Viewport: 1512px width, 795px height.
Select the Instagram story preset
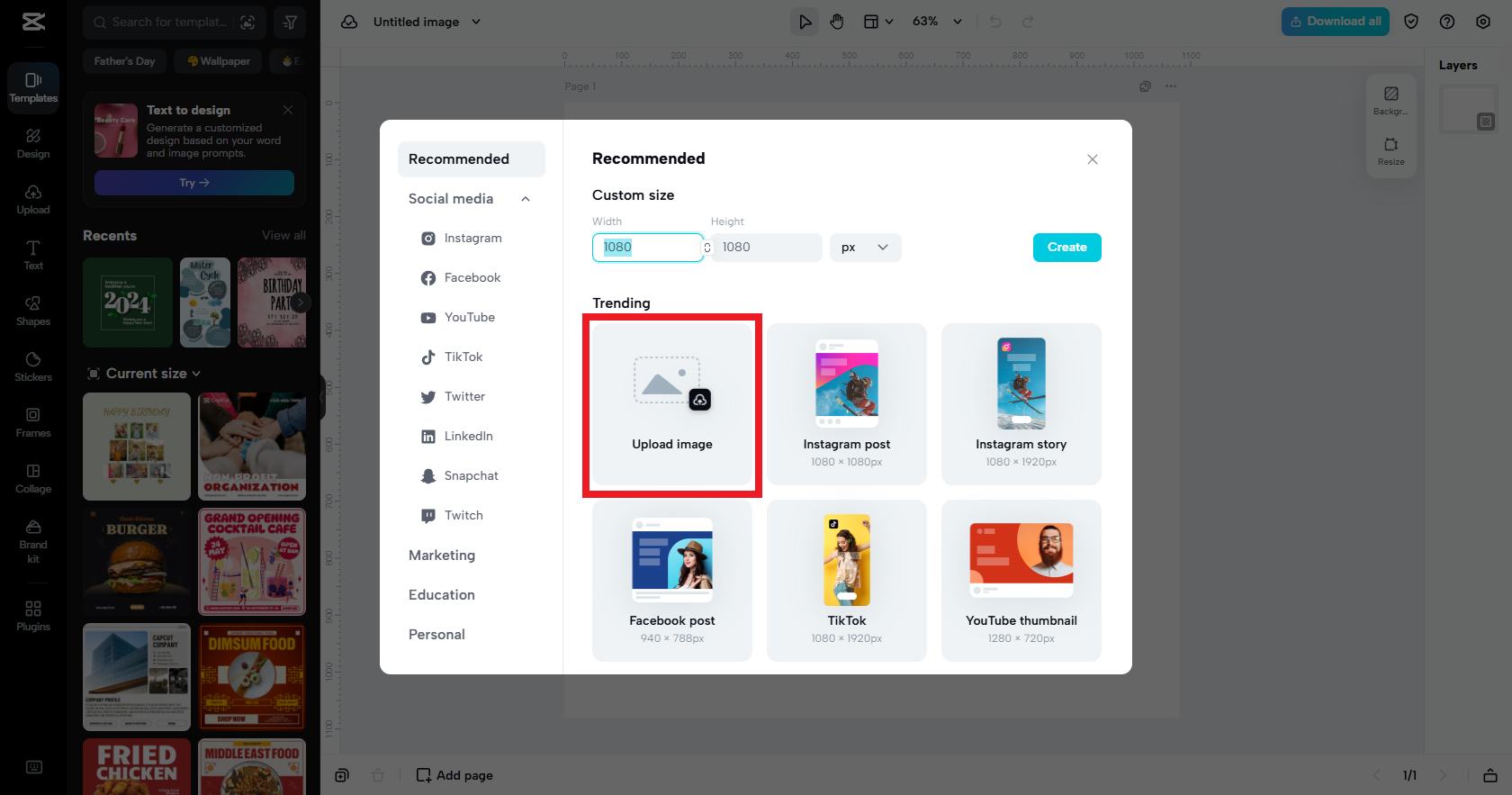click(1021, 404)
